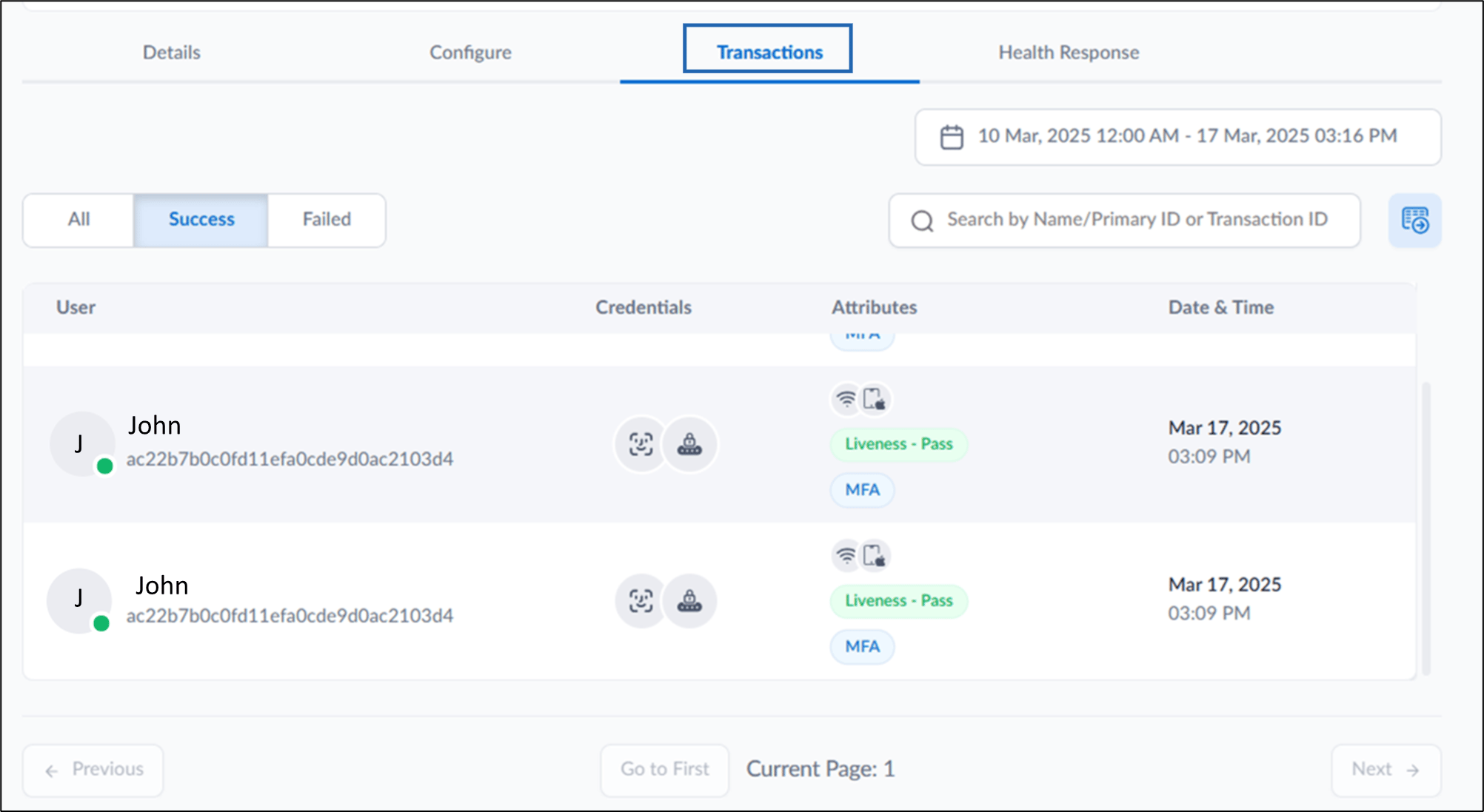Filter by Failed transactions

tap(327, 220)
